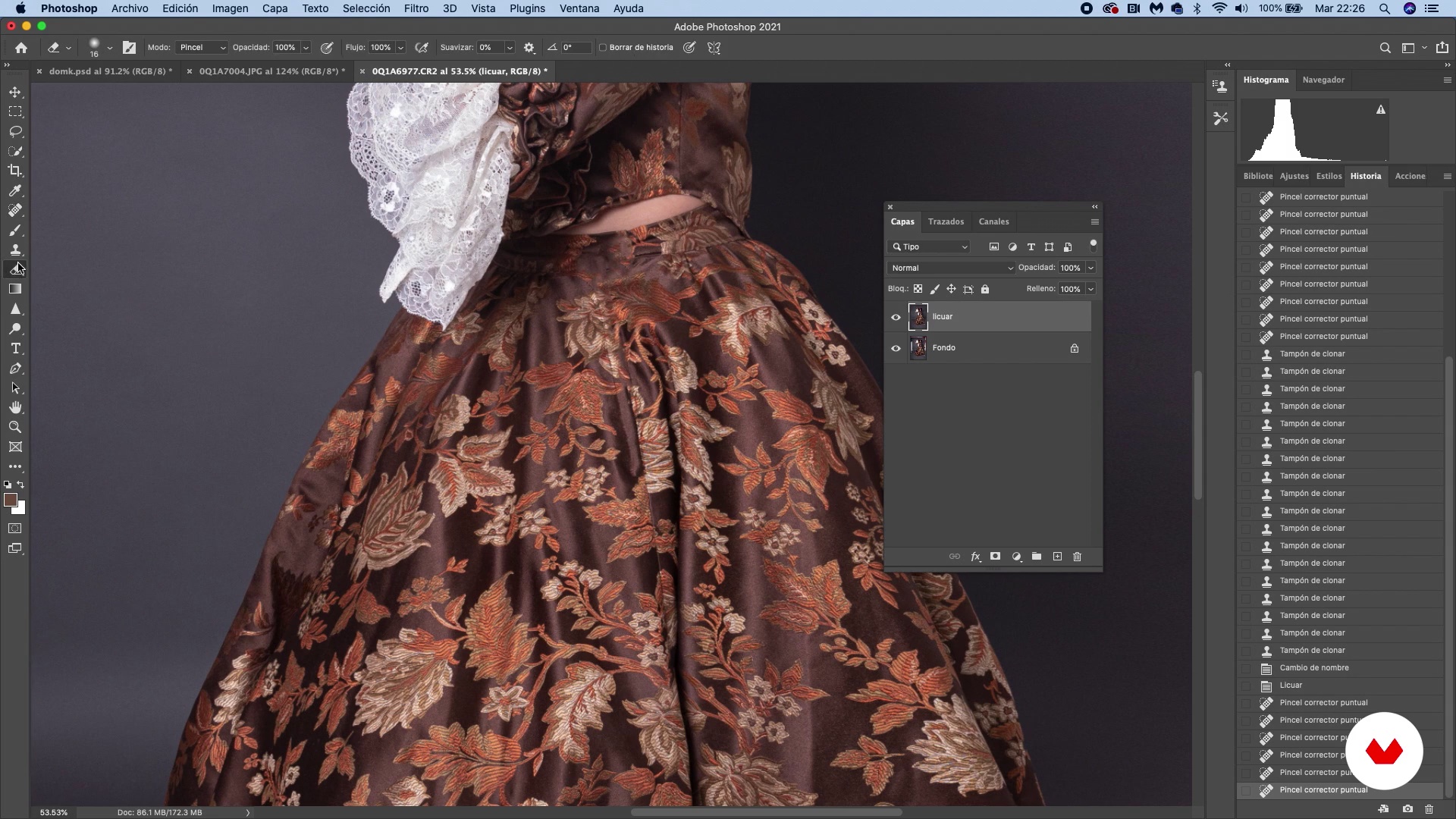Image resolution: width=1456 pixels, height=819 pixels.
Task: Open the Modo Pincel dropdown
Action: [x=202, y=48]
